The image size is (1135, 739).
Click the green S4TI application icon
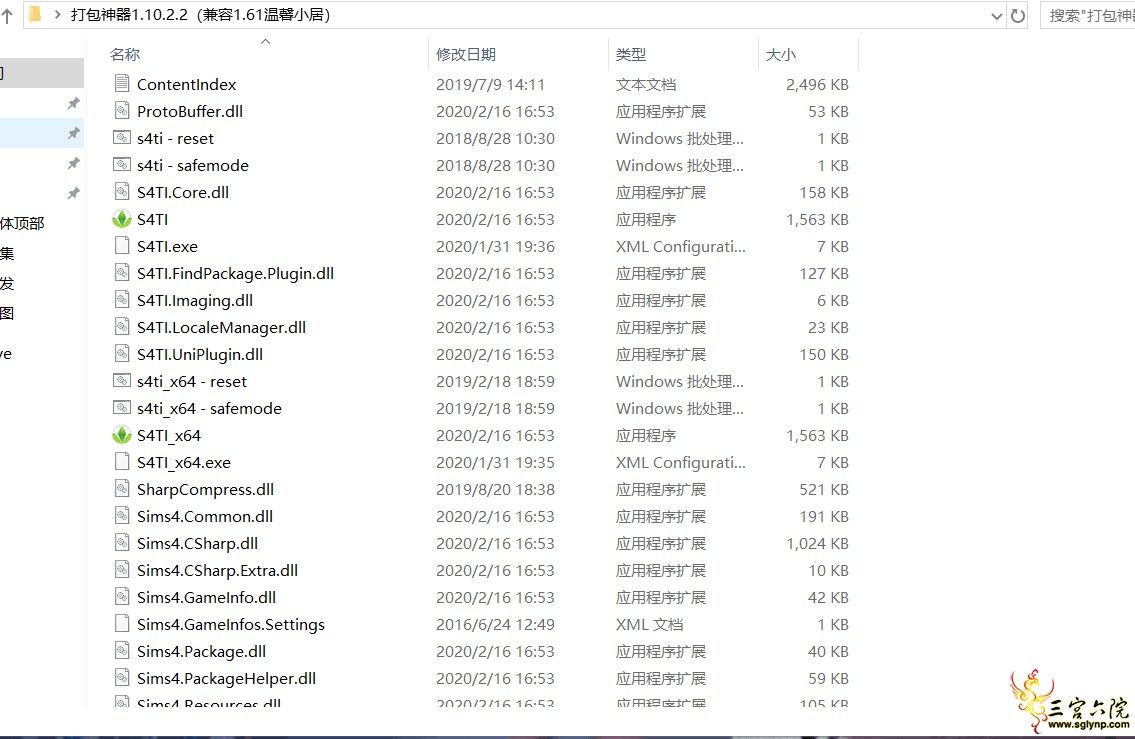point(122,219)
